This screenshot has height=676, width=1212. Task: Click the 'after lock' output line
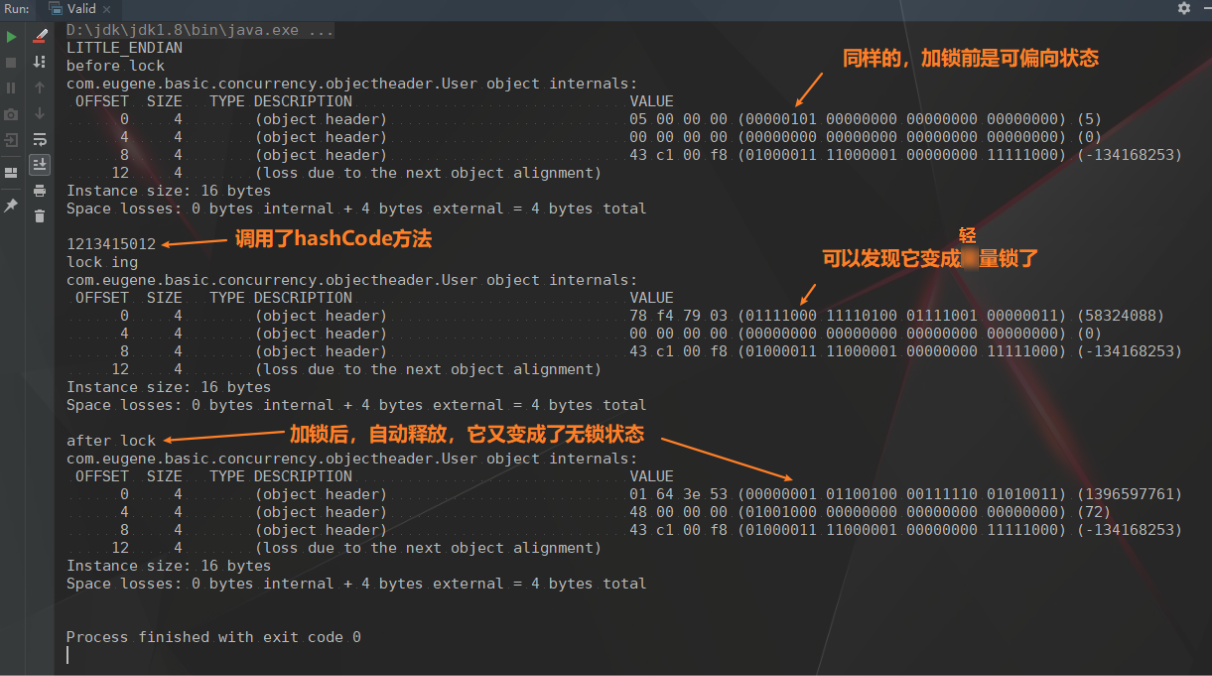point(111,440)
